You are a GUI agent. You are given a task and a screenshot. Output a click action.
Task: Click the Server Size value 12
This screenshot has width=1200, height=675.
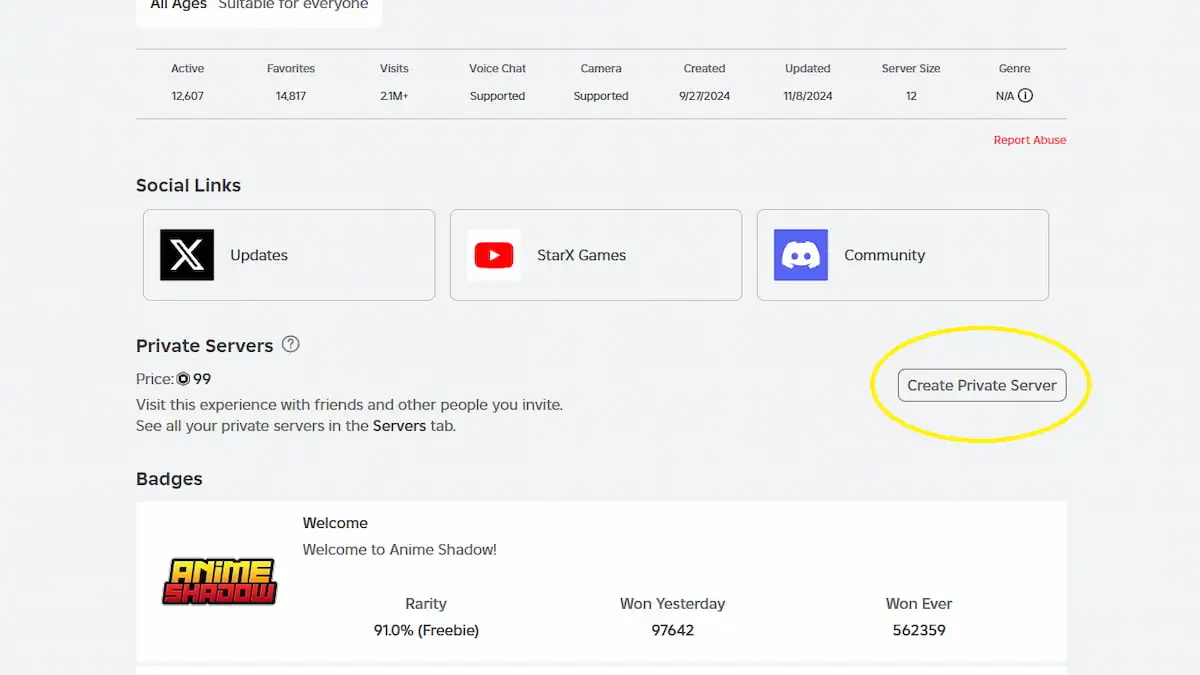point(911,96)
